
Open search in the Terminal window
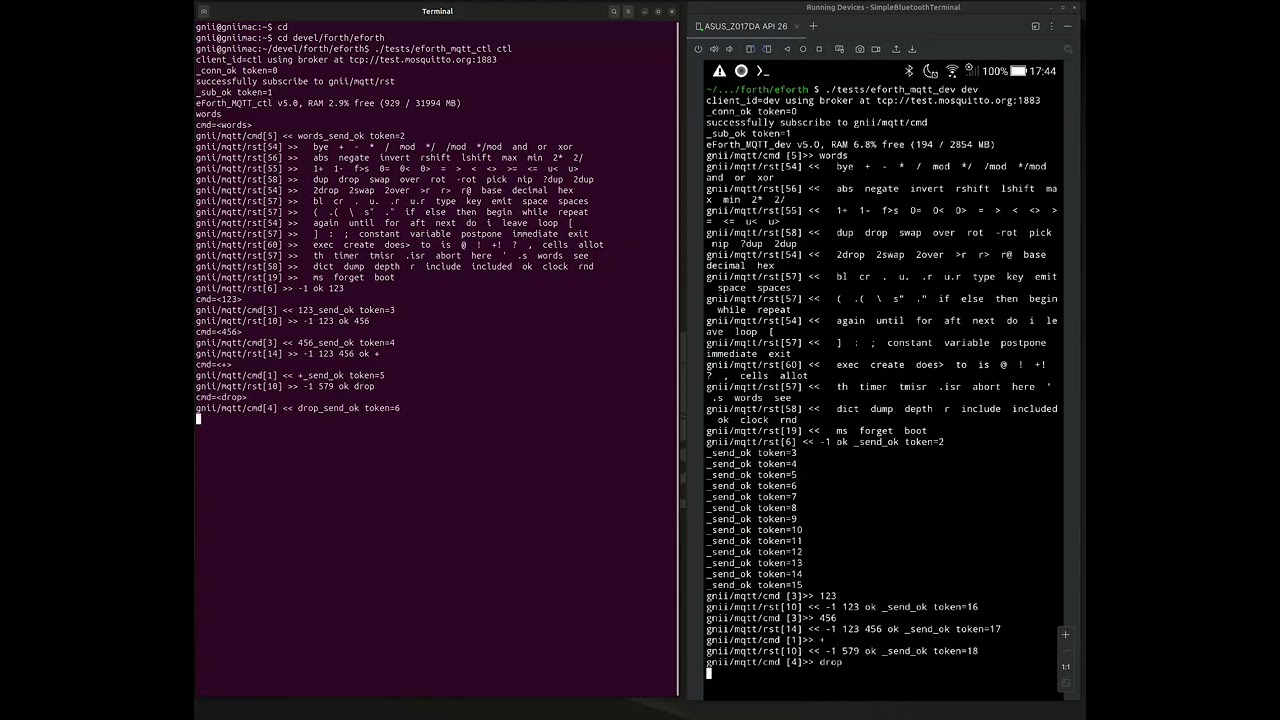pyautogui.click(x=614, y=11)
